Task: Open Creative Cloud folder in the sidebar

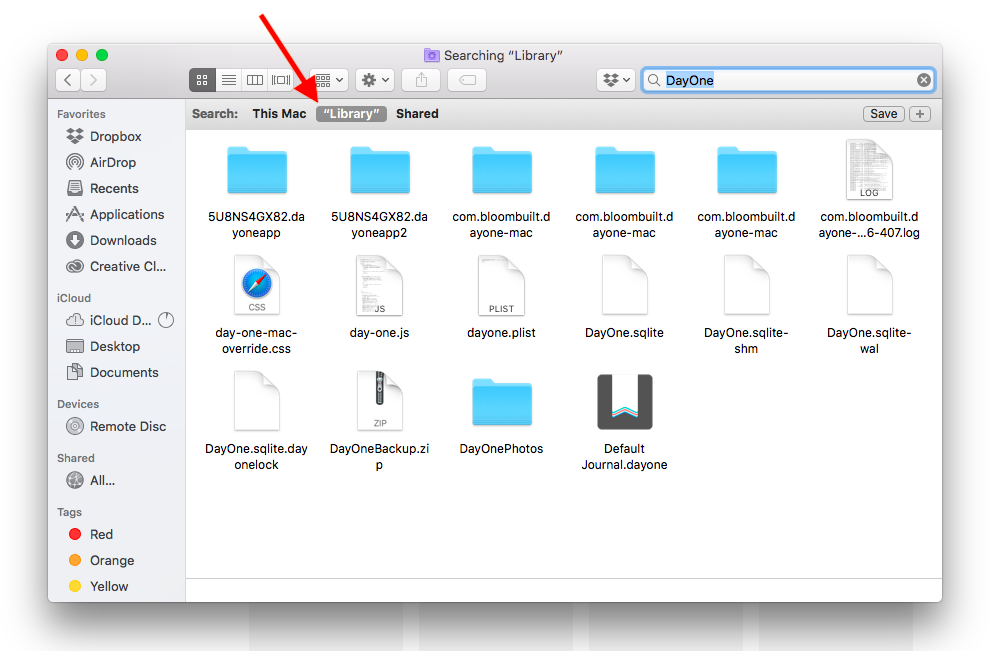Action: [x=116, y=266]
